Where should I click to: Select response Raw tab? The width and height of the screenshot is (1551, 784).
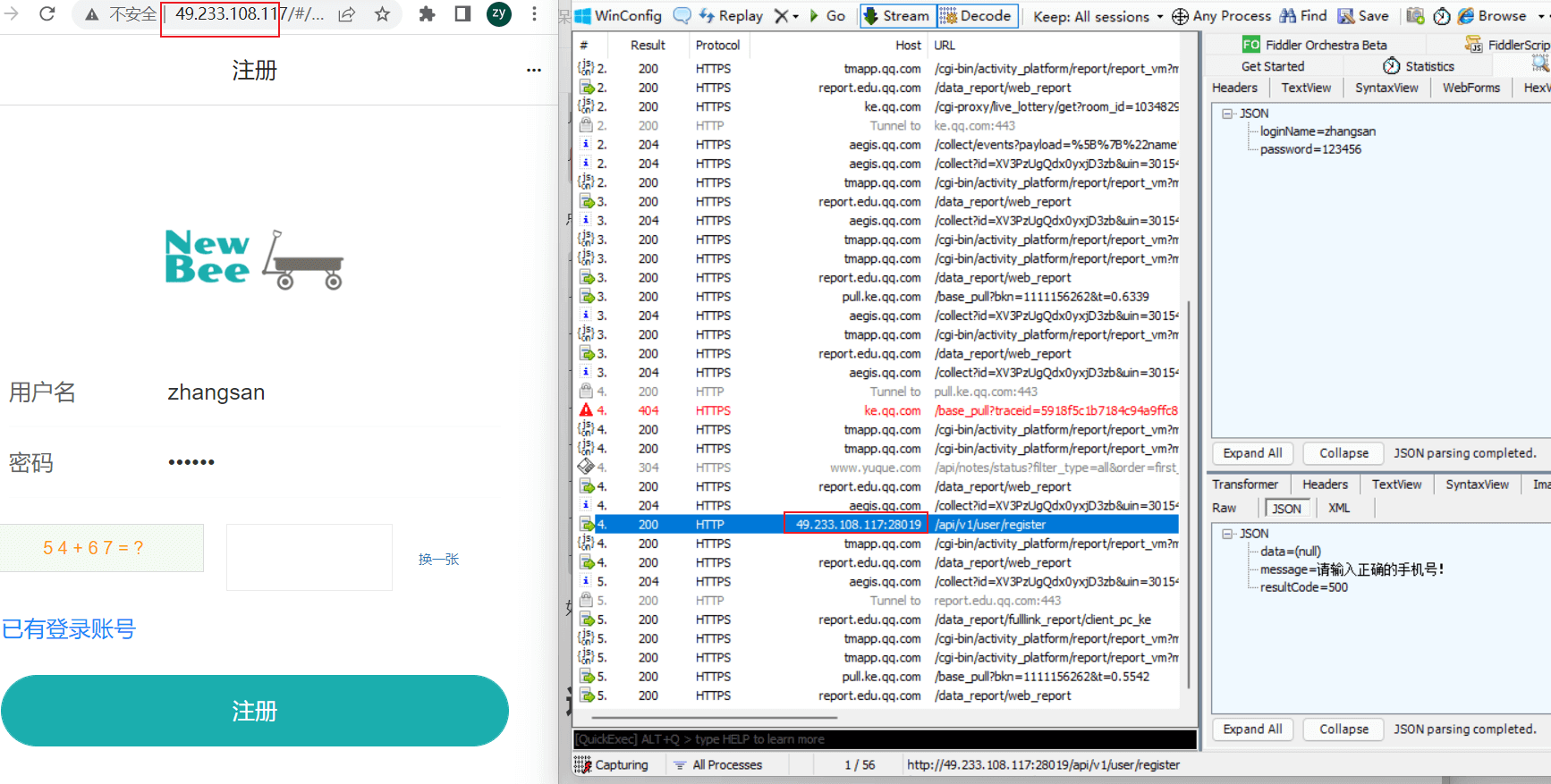point(1224,508)
